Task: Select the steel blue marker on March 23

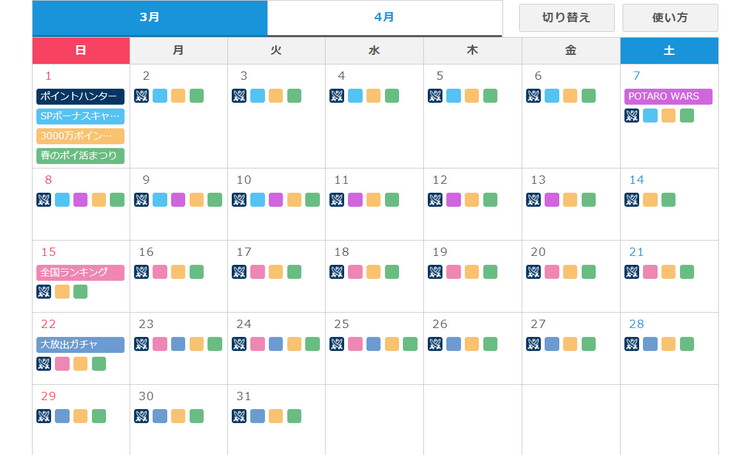Action: (178, 344)
